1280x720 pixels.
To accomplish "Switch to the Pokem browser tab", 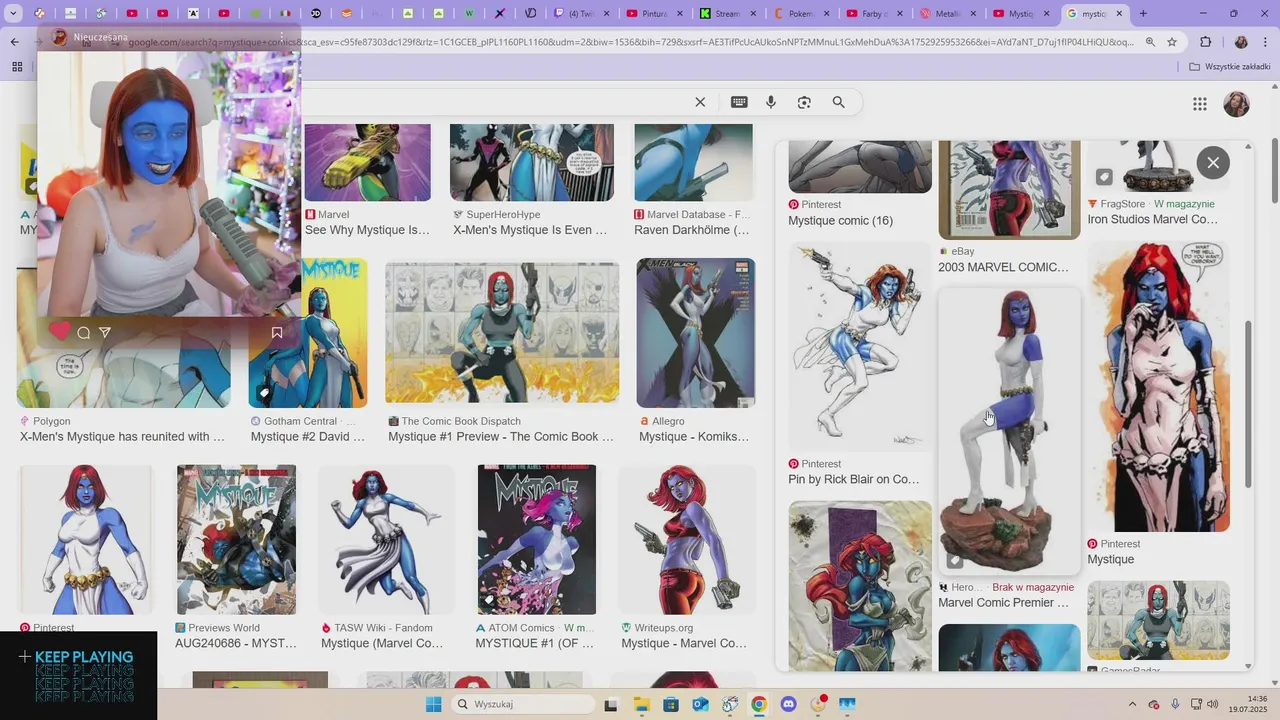I will 801,14.
